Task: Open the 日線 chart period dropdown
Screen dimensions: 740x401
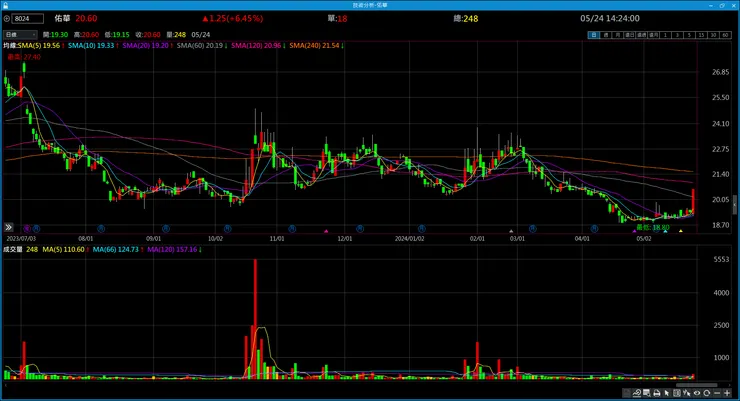Action: (20, 34)
